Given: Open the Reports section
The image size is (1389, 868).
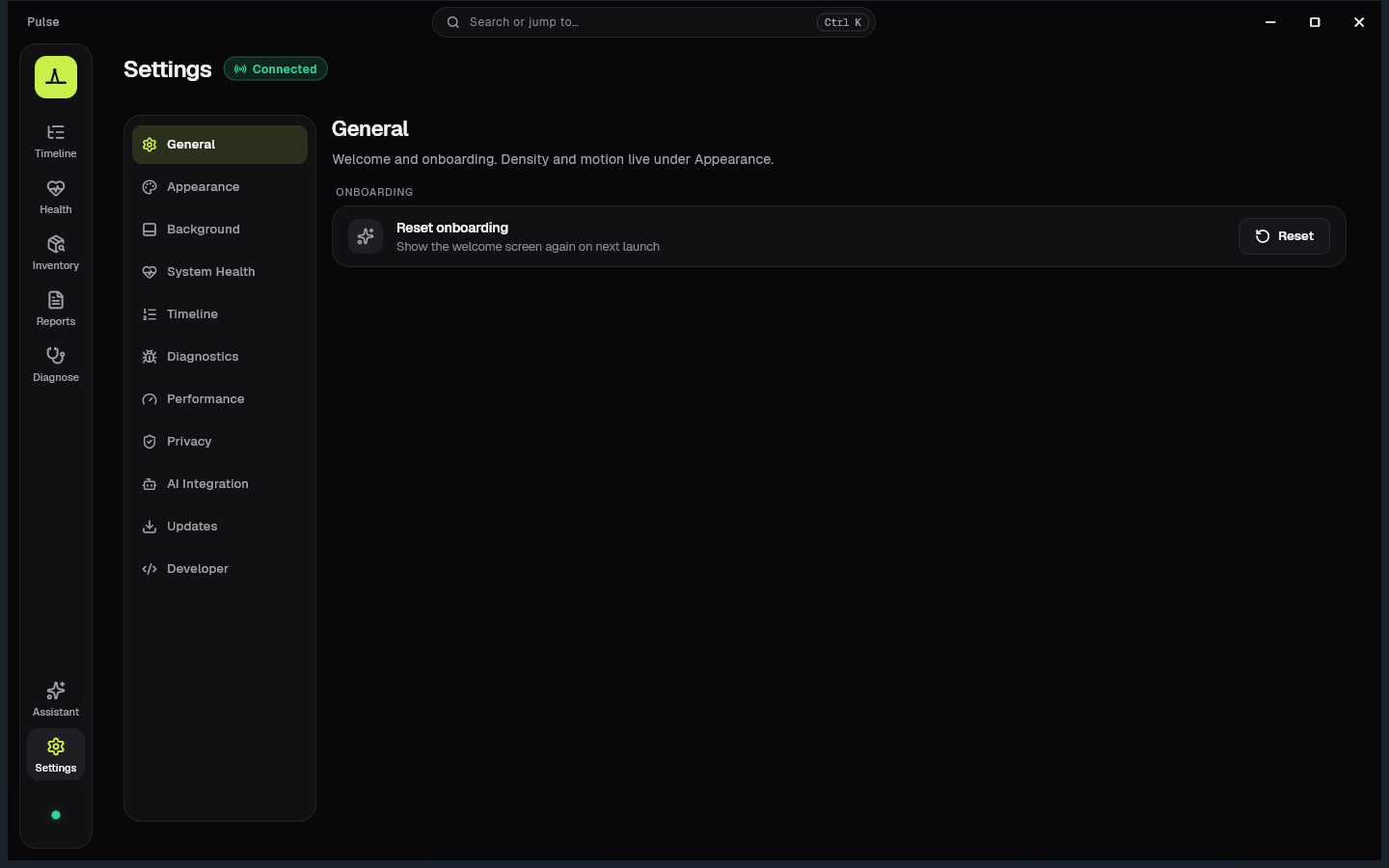Looking at the screenshot, I should pyautogui.click(x=56, y=309).
